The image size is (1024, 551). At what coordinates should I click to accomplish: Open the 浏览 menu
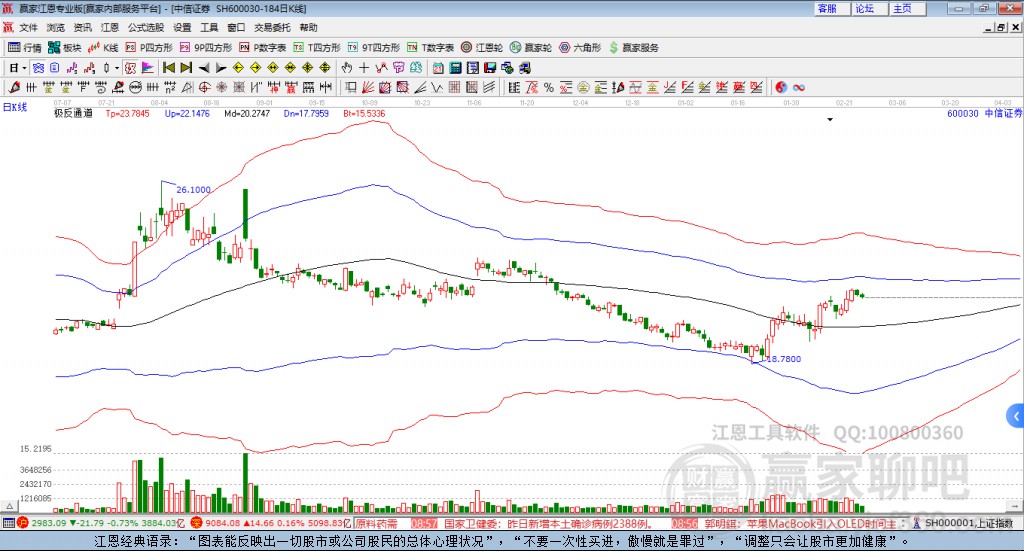[56, 27]
